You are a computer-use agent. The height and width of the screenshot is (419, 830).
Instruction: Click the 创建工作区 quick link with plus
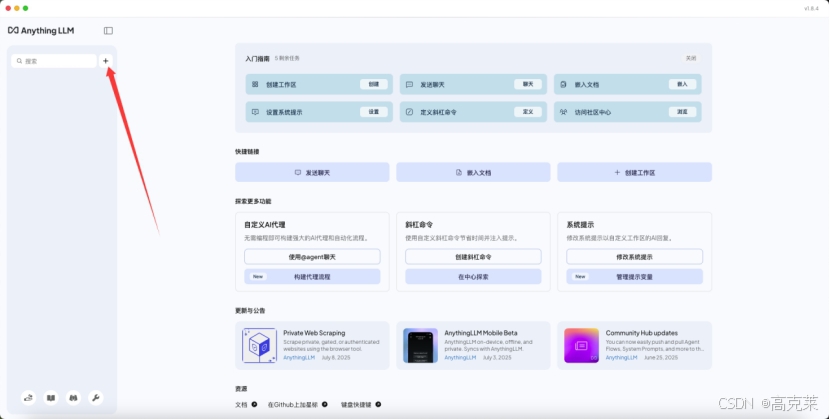634,172
